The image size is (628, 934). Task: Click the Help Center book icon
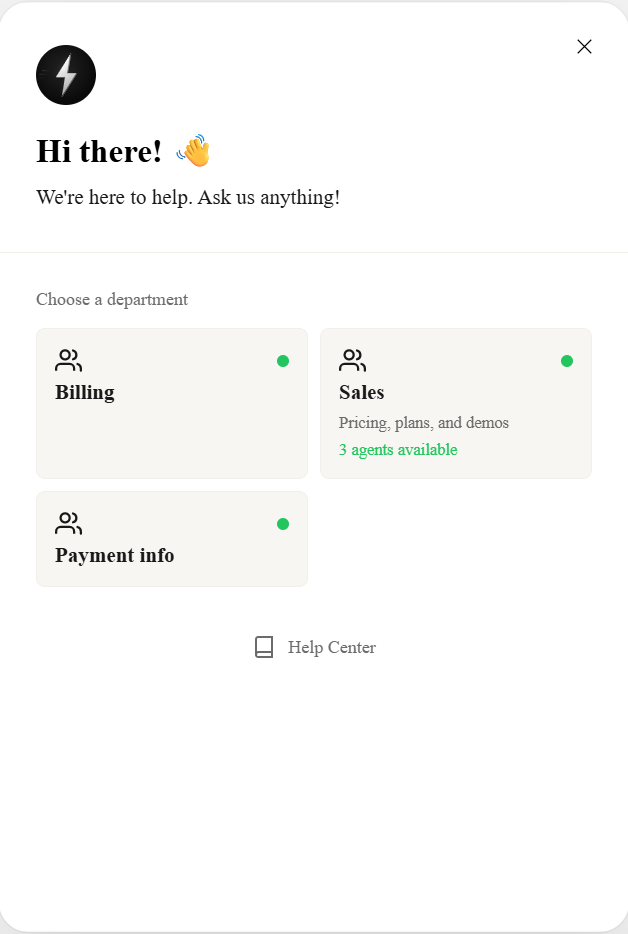click(x=264, y=647)
